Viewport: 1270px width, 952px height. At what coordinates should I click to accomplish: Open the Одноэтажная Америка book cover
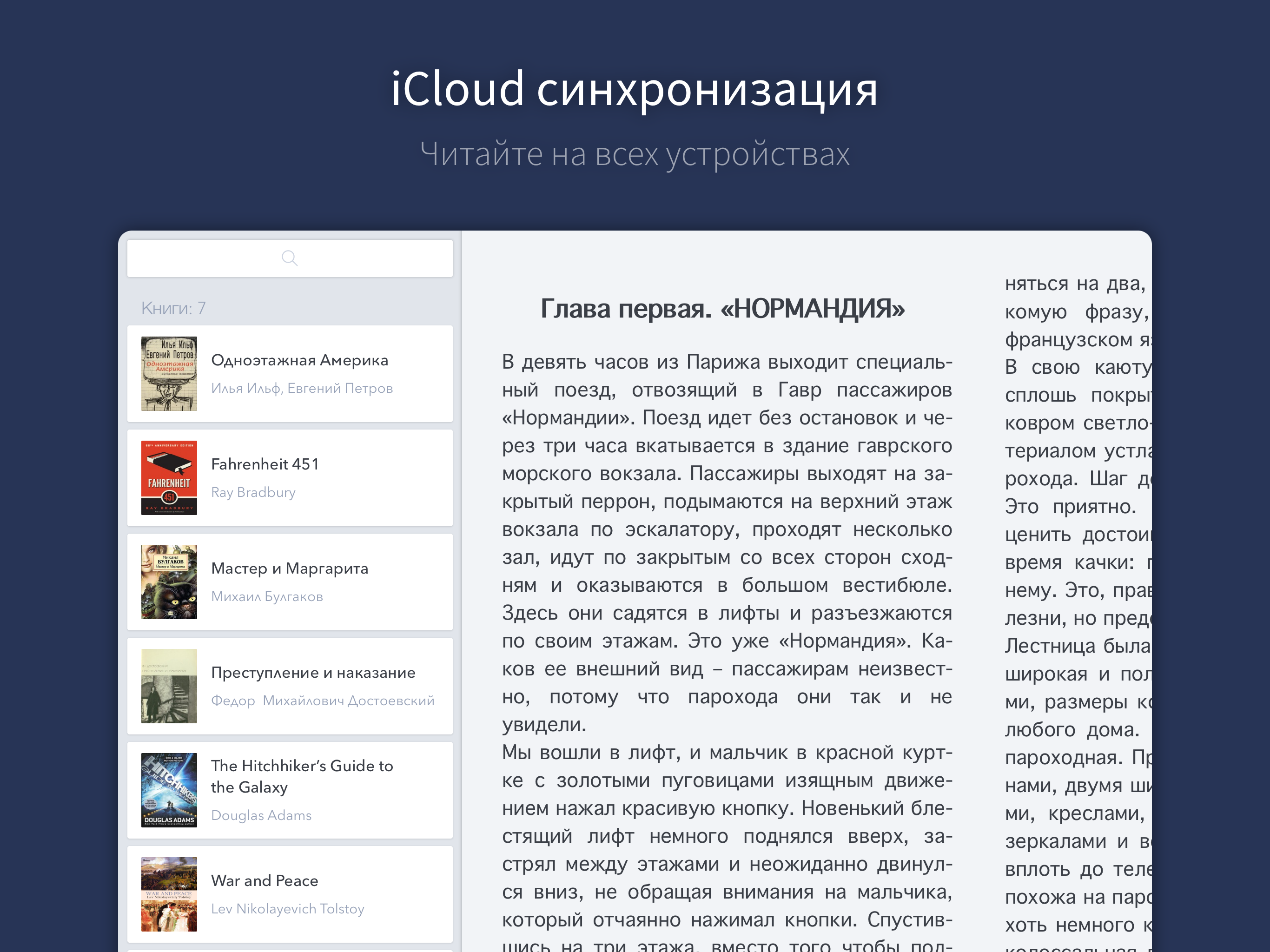coord(169,373)
